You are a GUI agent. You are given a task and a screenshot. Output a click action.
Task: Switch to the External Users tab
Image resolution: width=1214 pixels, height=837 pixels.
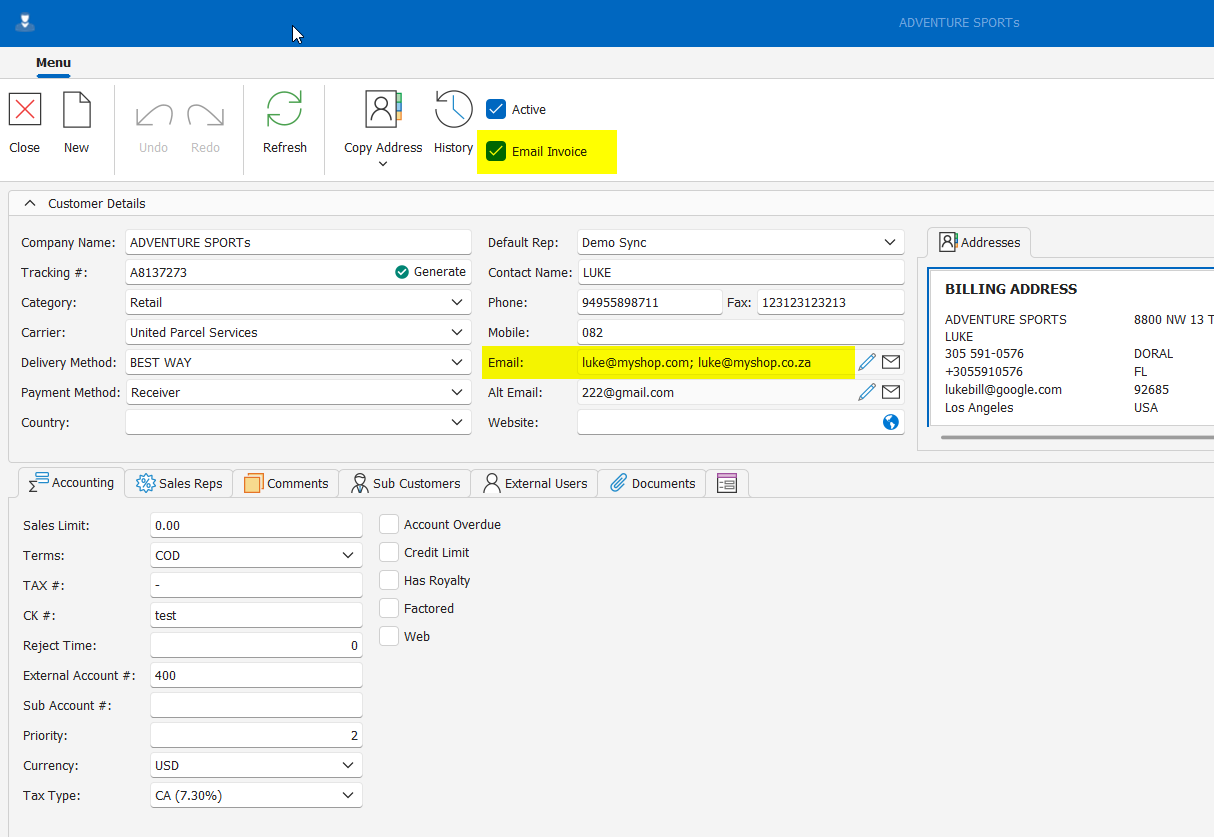pyautogui.click(x=535, y=483)
